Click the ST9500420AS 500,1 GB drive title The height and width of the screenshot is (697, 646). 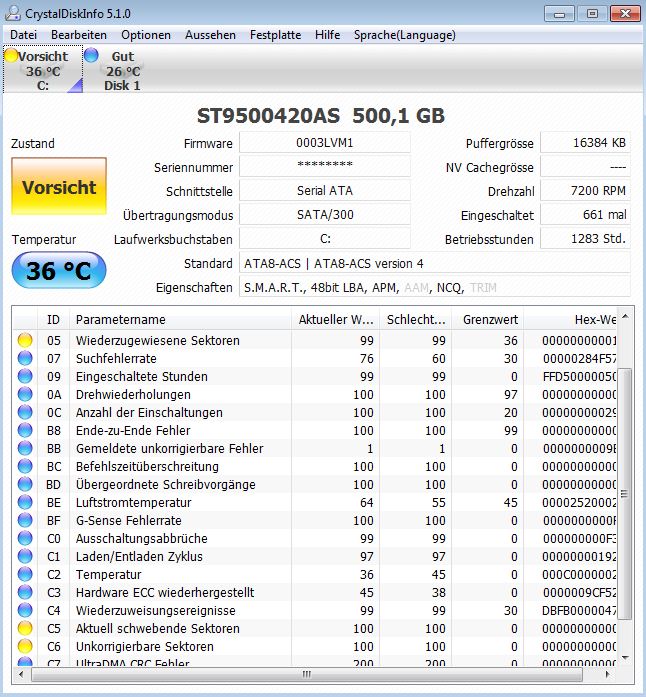(321, 116)
